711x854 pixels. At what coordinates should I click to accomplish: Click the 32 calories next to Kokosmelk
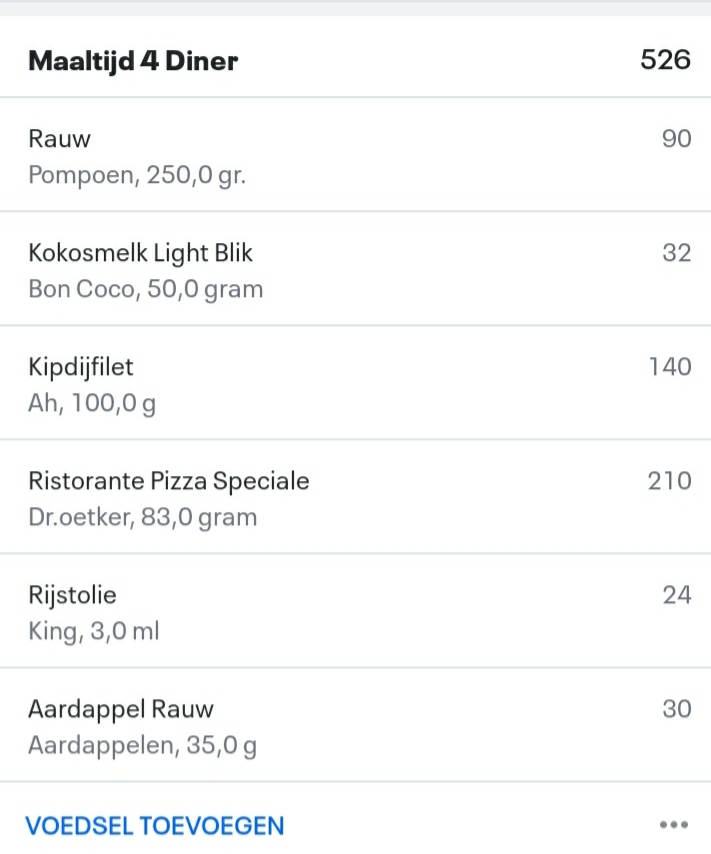point(676,252)
